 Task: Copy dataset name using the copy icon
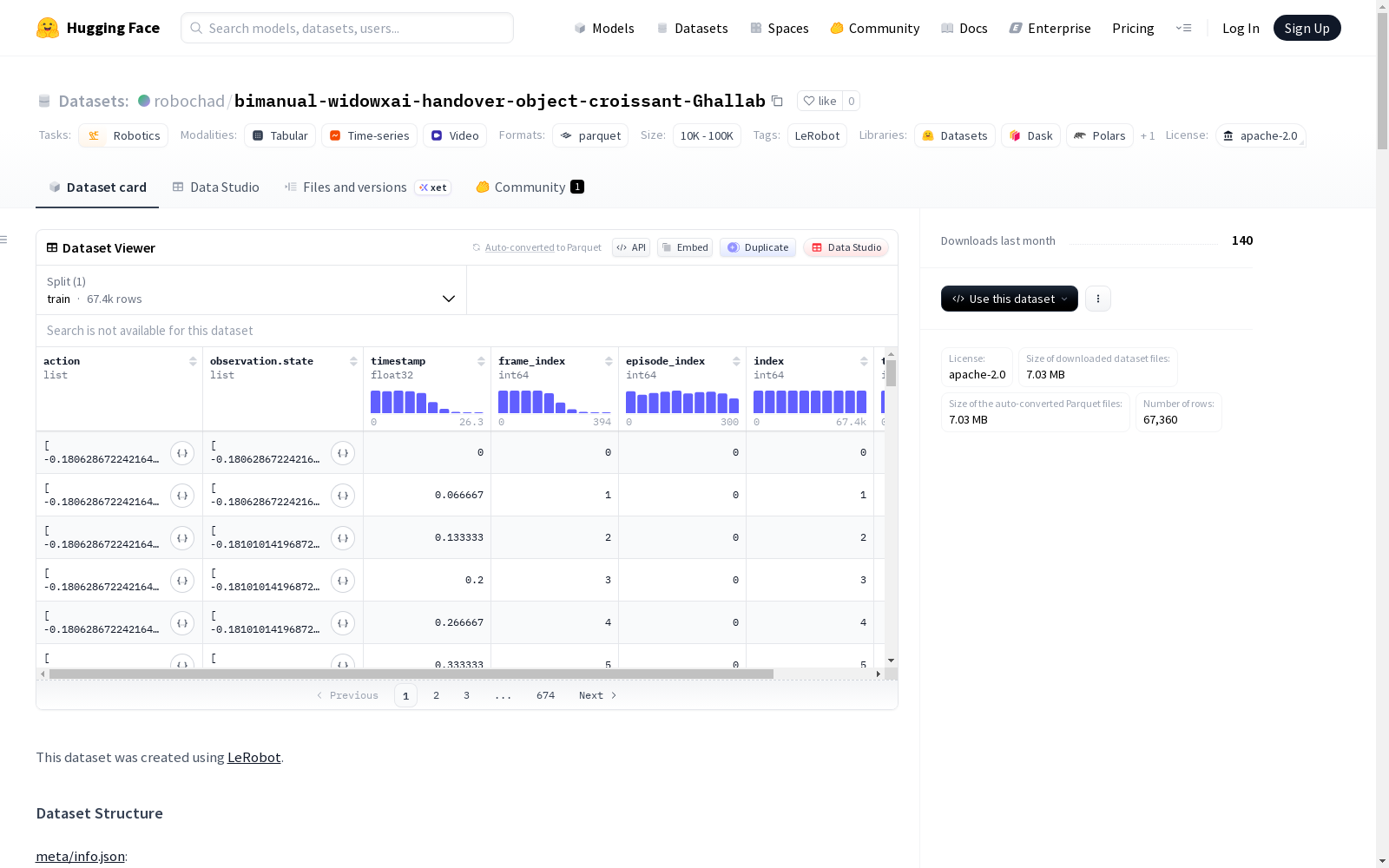pos(777,102)
